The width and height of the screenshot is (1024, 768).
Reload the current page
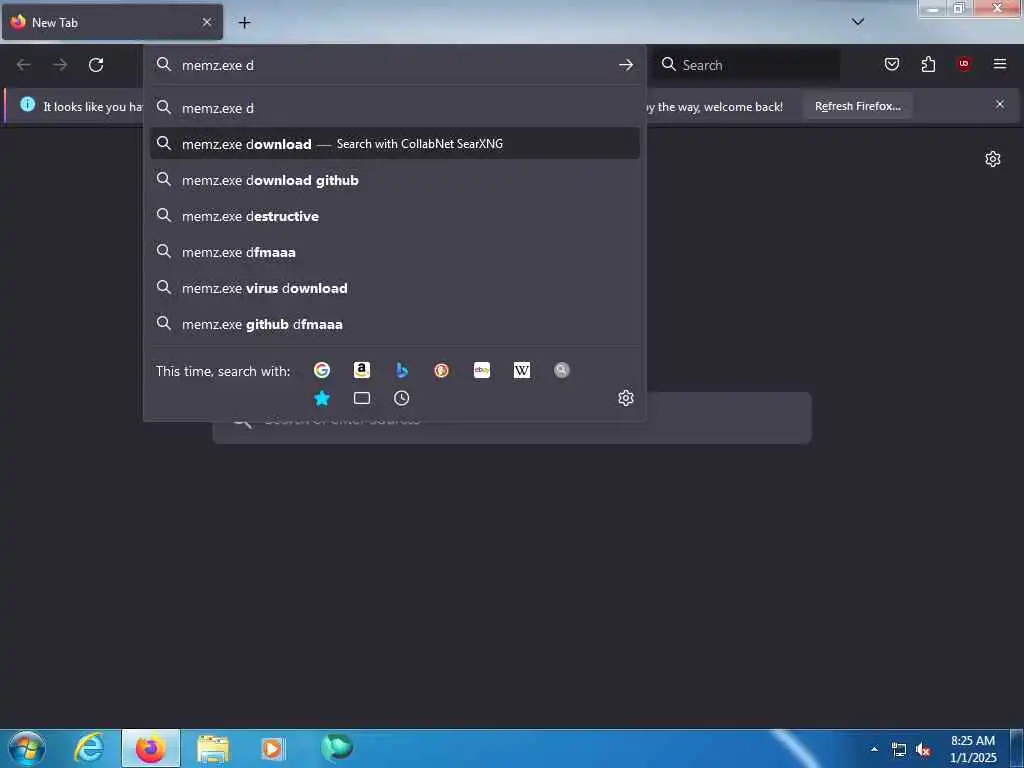tap(96, 65)
